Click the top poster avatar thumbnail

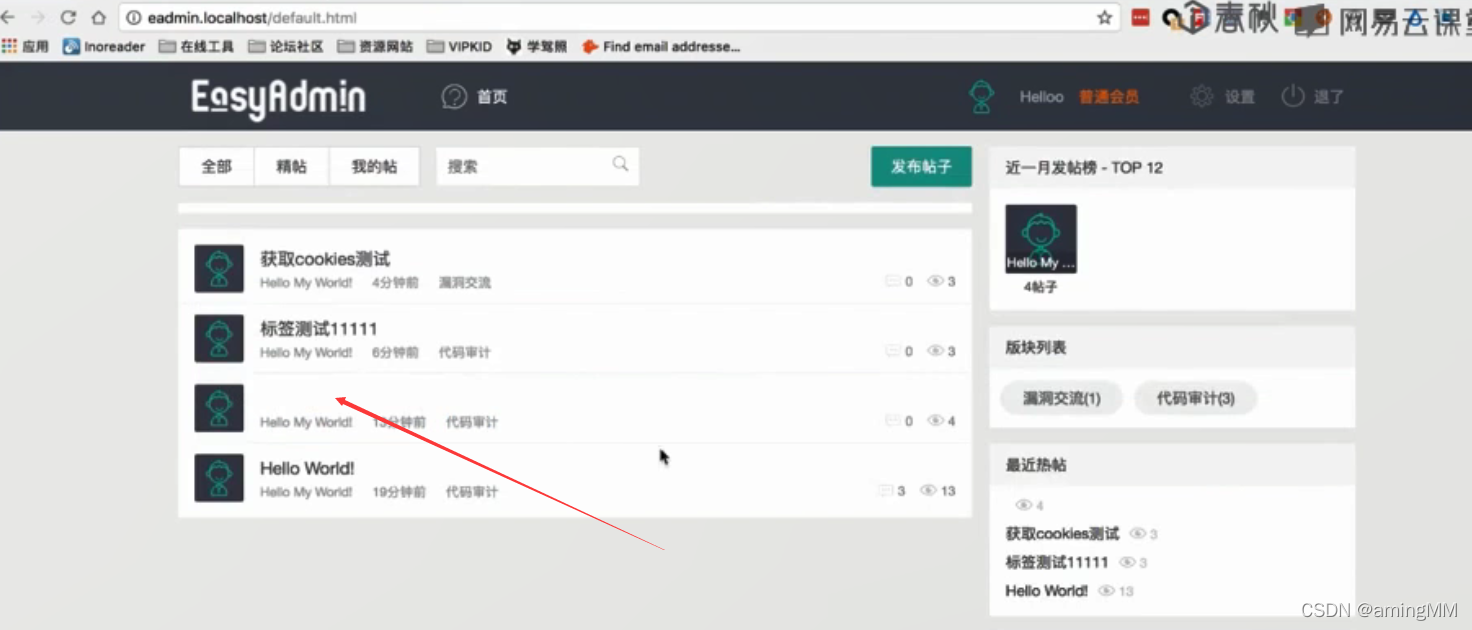1040,237
